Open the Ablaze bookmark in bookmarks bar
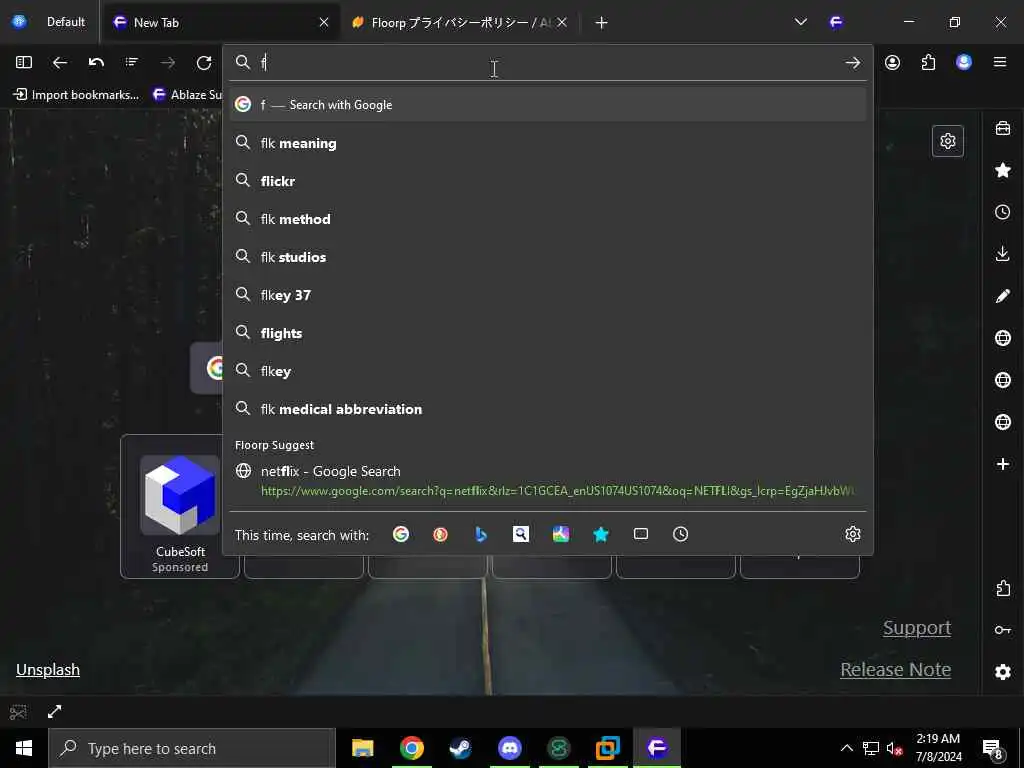1024x768 pixels. click(x=186, y=95)
